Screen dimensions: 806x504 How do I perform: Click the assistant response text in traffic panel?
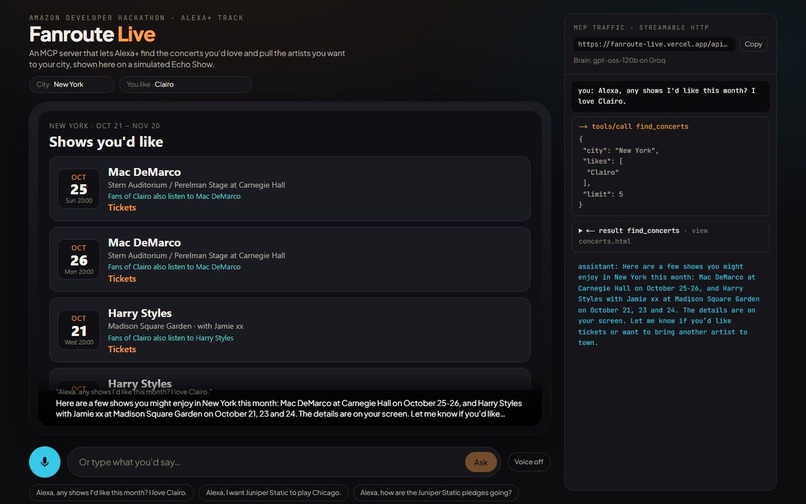668,304
